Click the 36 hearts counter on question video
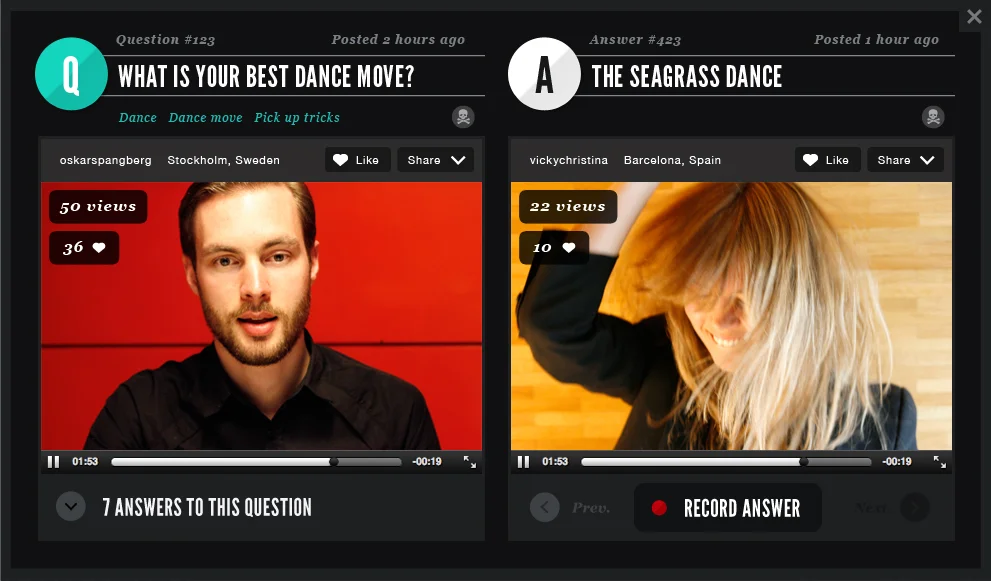Screen dimensions: 991x581 tap(84, 248)
